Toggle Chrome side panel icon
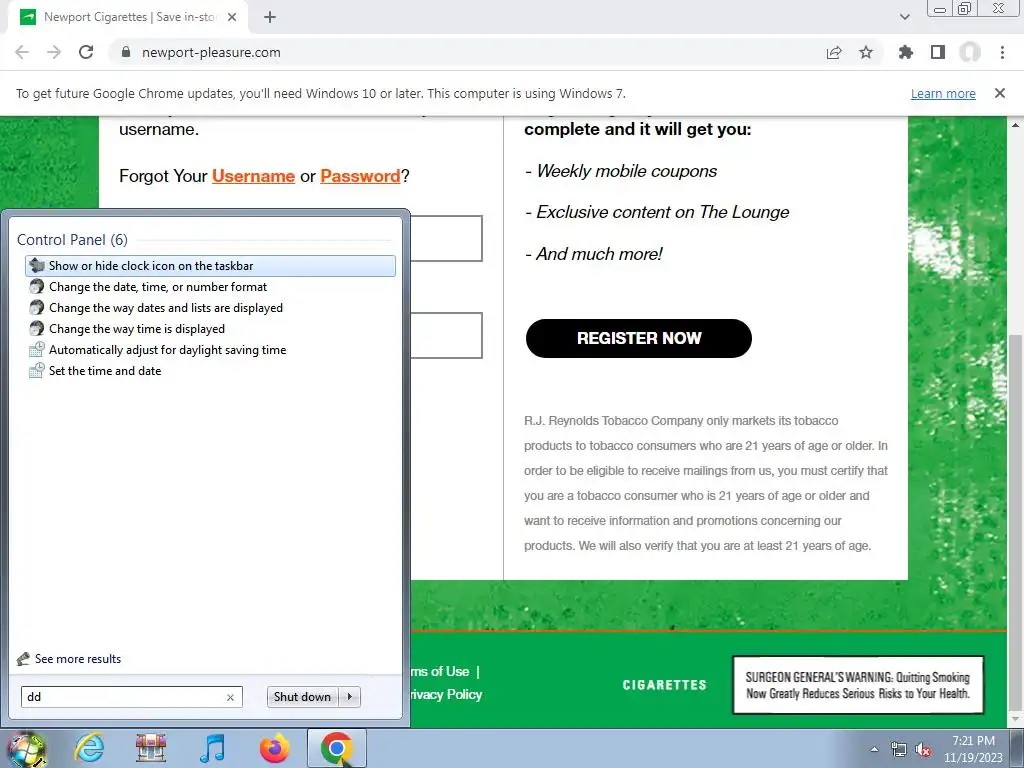This screenshot has width=1024, height=768. 938,52
